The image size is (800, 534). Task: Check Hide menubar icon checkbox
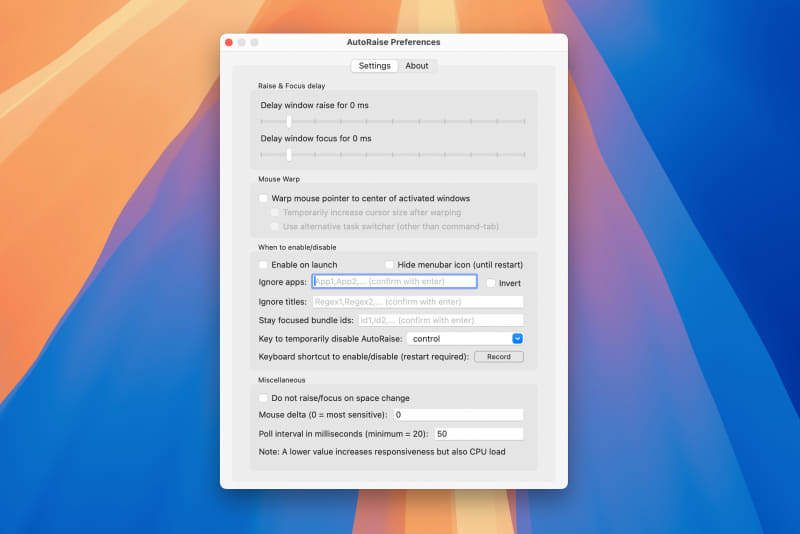[389, 265]
